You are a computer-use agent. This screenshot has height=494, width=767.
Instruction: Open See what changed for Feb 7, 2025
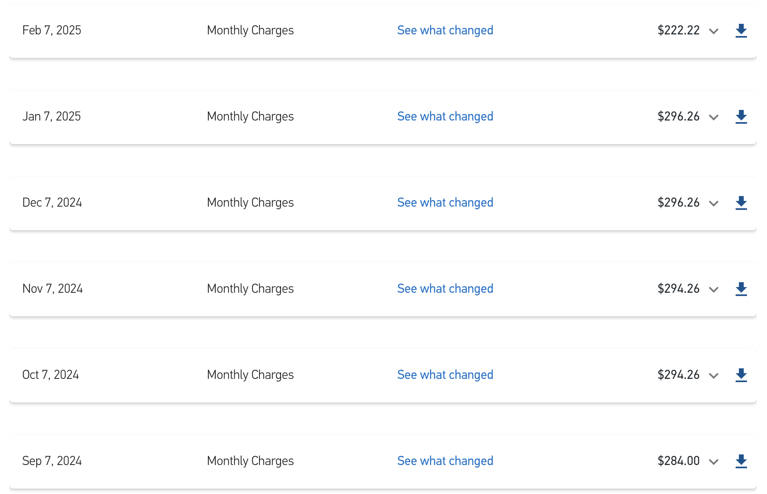445,30
